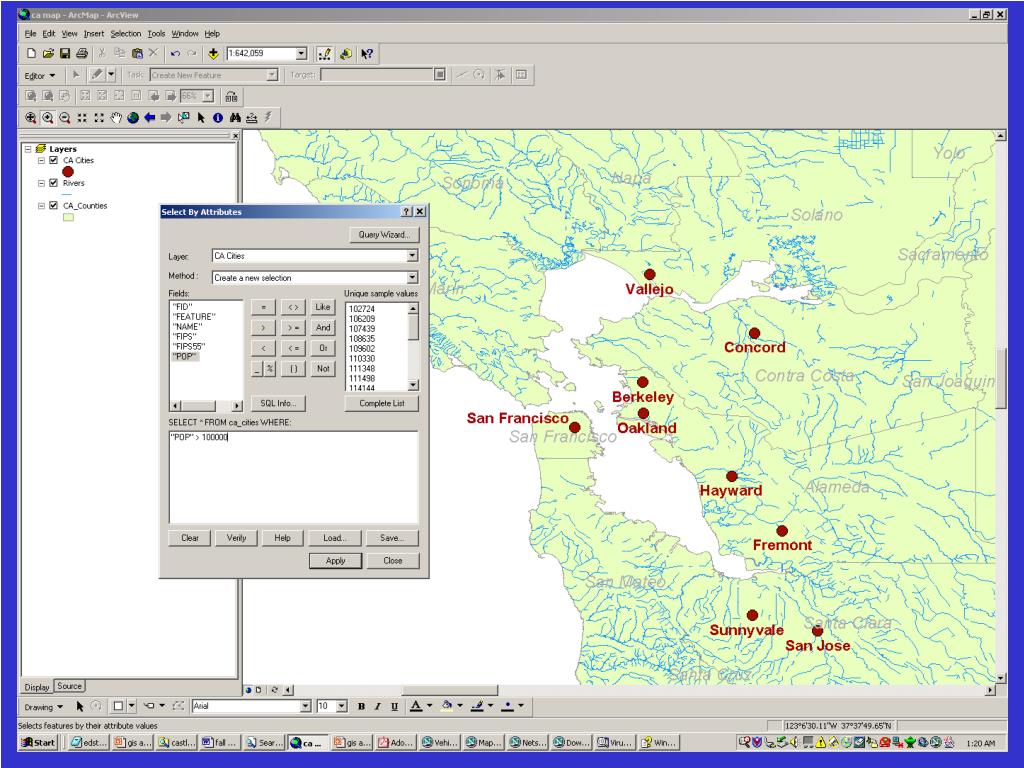The image size is (1024, 768).
Task: Open the File menu
Action: (31, 33)
